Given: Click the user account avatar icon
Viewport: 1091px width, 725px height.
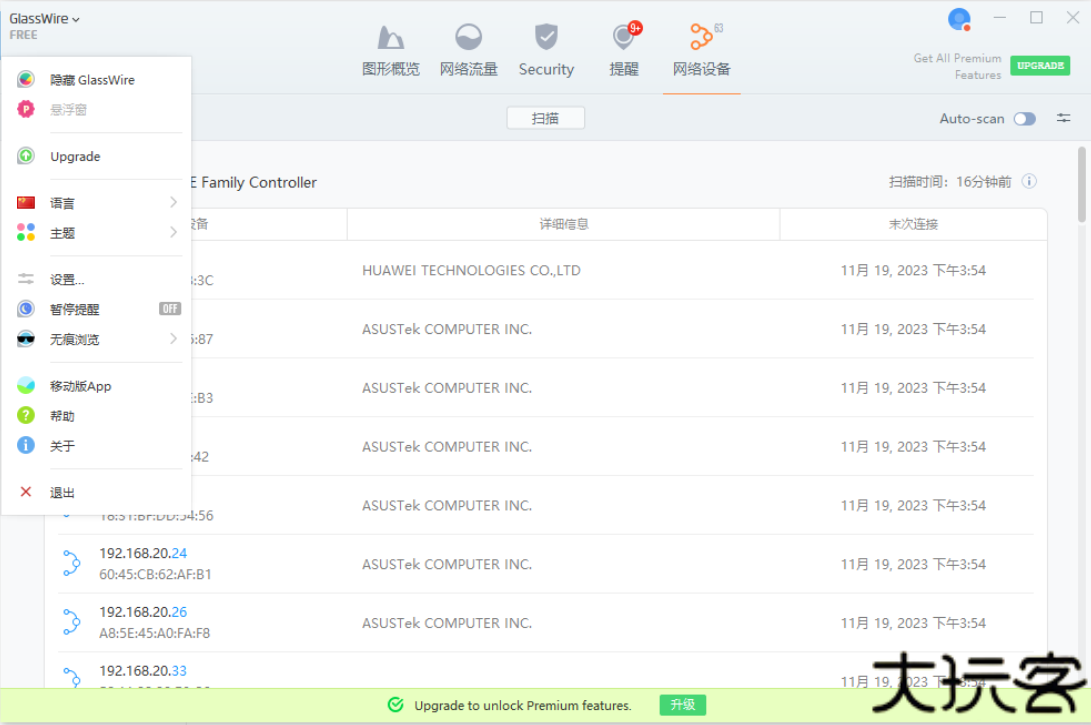Looking at the screenshot, I should 959,19.
